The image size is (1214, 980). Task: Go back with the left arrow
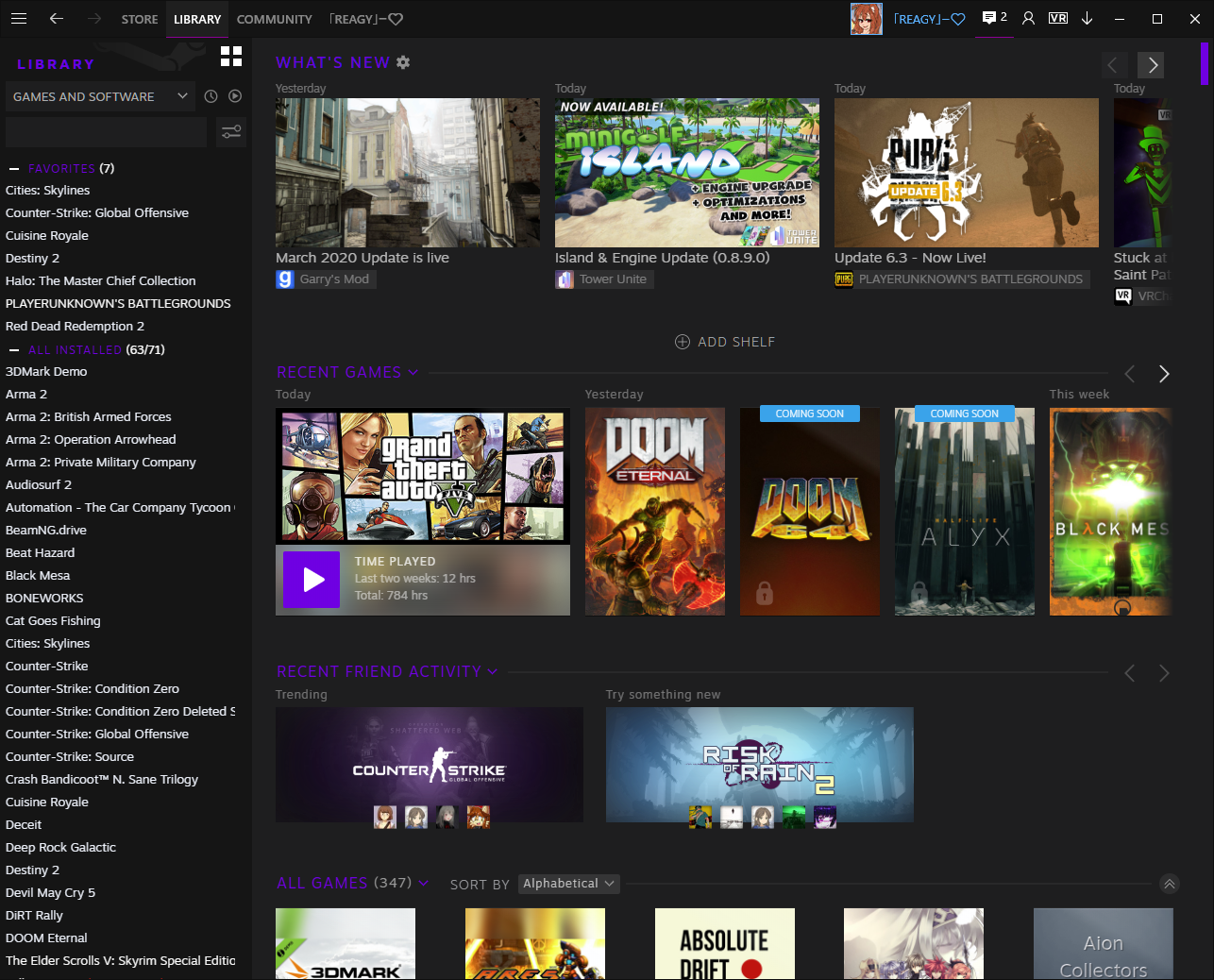point(57,19)
